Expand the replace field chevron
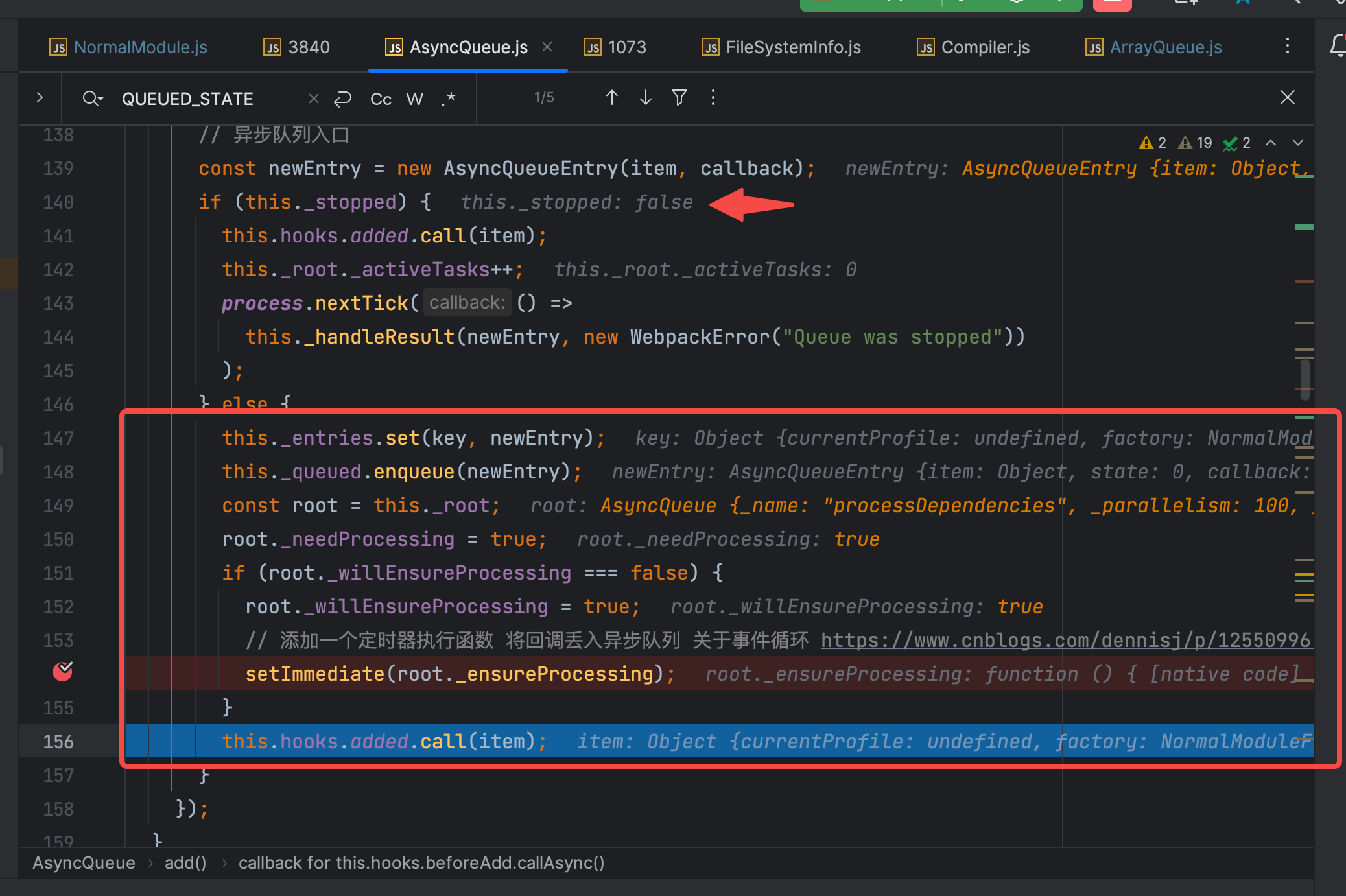The image size is (1346, 896). [x=40, y=98]
